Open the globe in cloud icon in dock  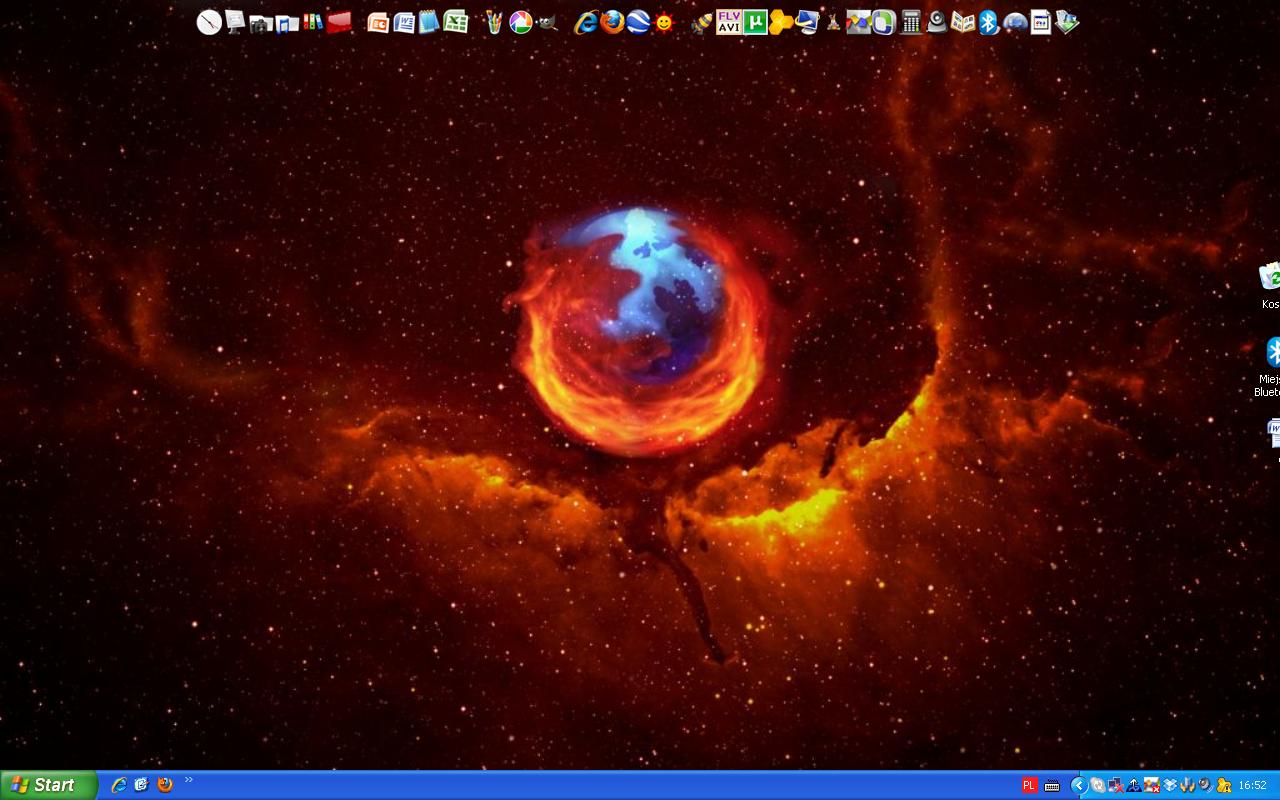coord(1015,23)
